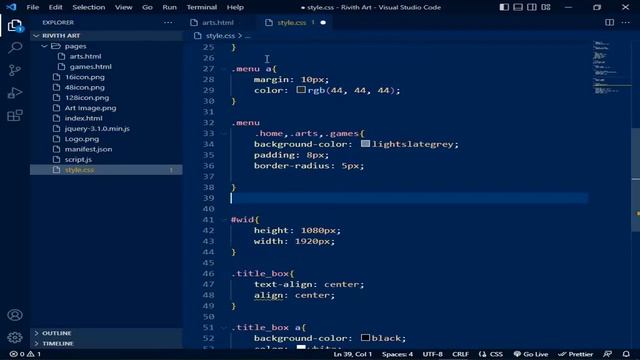The image size is (640, 360).
Task: Click the feedback icon in status bar
Action: [607, 354]
